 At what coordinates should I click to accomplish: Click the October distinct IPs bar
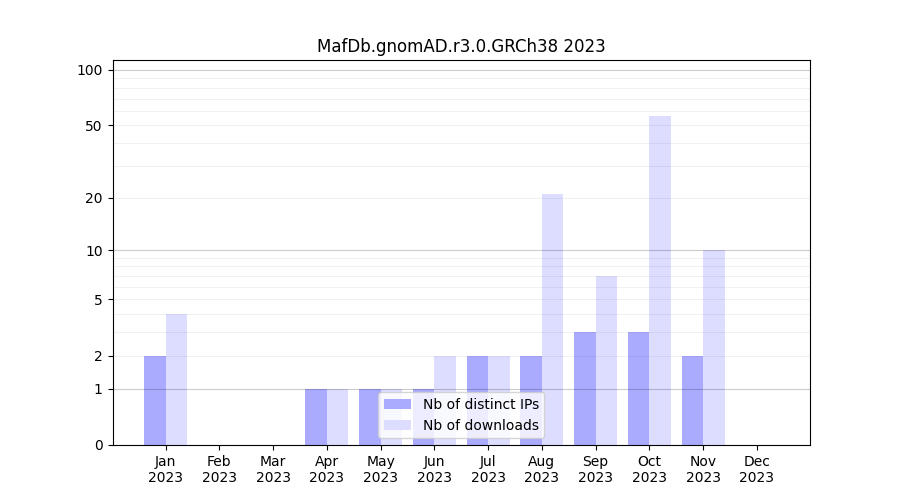tap(638, 388)
